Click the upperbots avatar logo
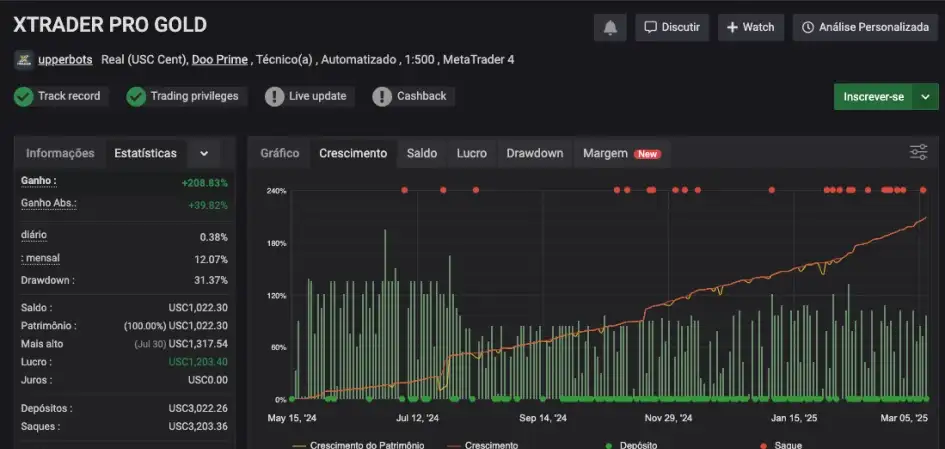This screenshot has height=449, width=945. [x=23, y=60]
